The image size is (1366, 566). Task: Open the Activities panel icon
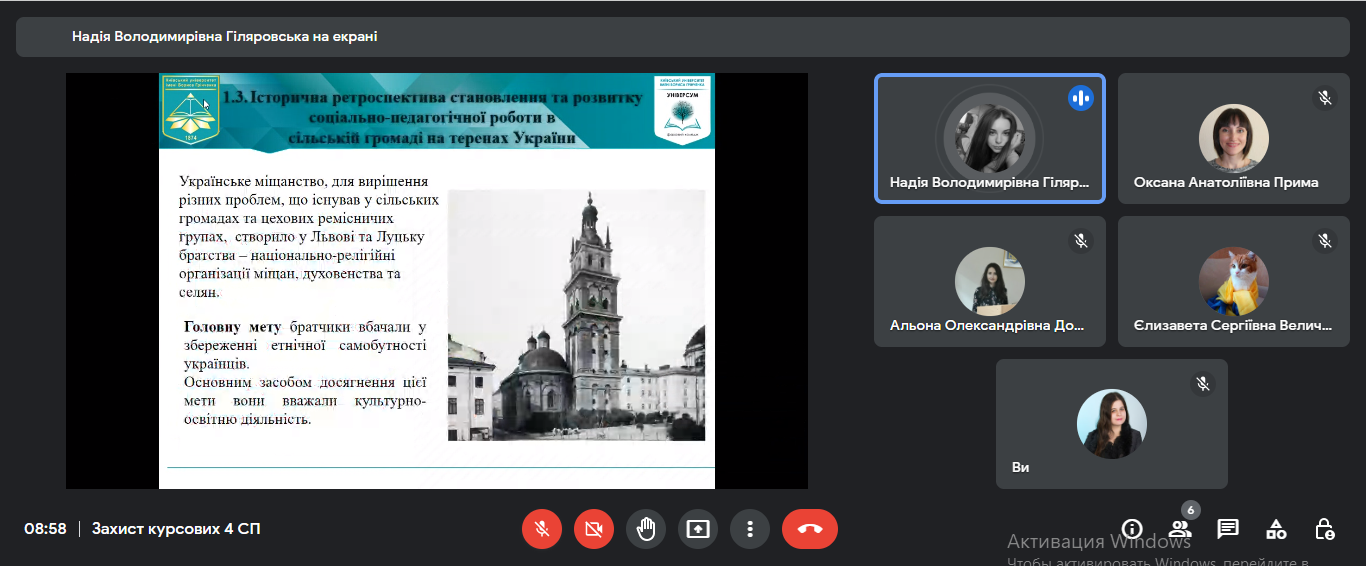click(1276, 529)
